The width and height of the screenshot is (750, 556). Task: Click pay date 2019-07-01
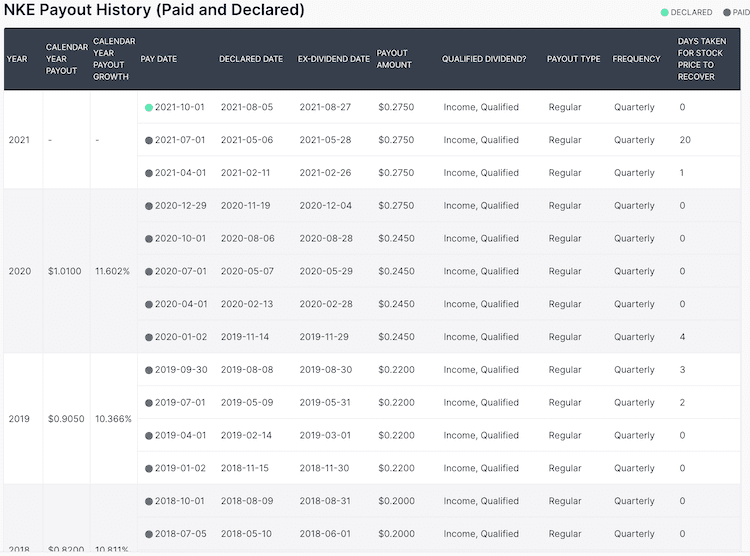point(180,403)
